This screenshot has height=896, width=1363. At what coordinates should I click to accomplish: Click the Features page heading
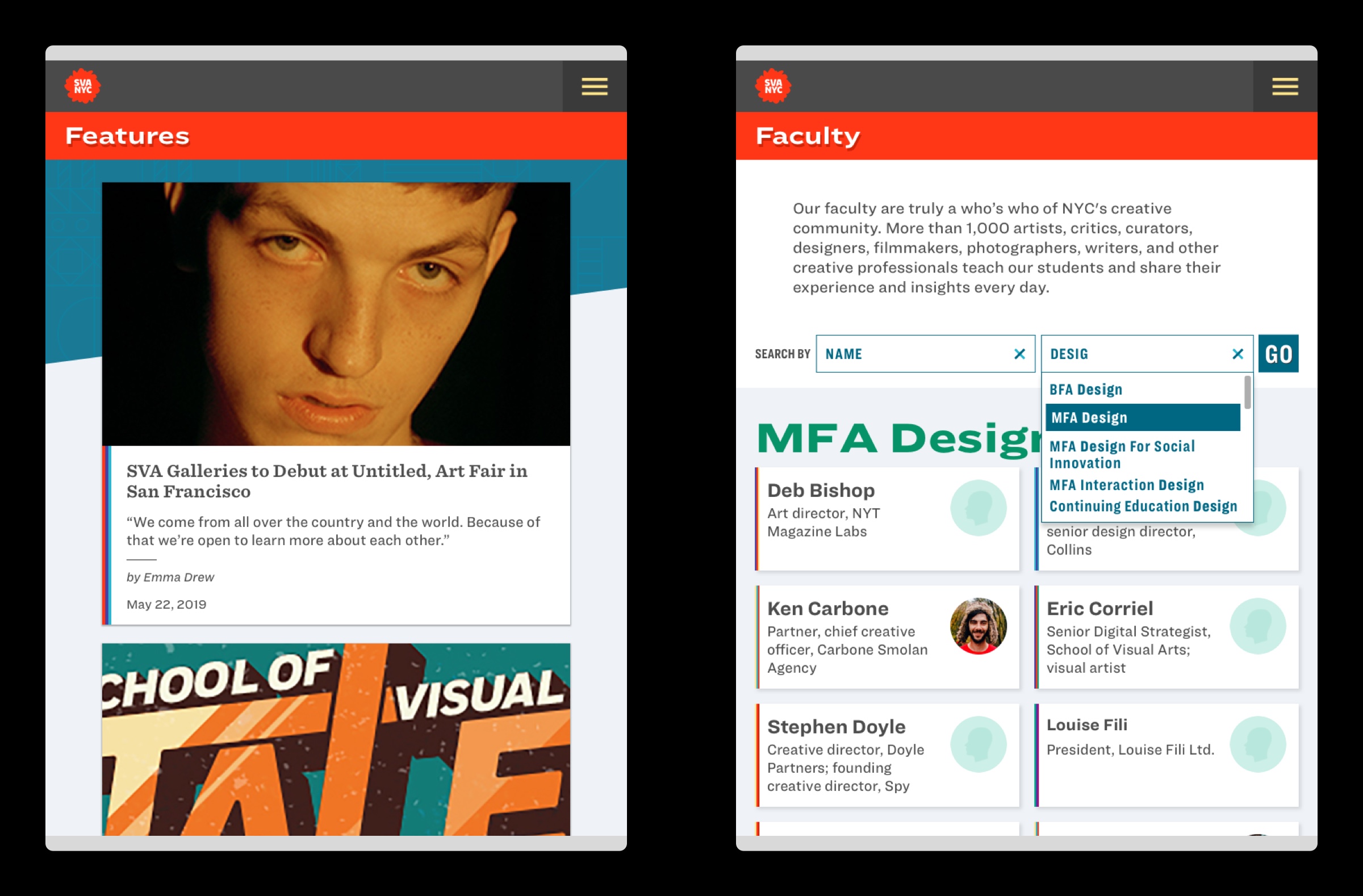click(127, 136)
